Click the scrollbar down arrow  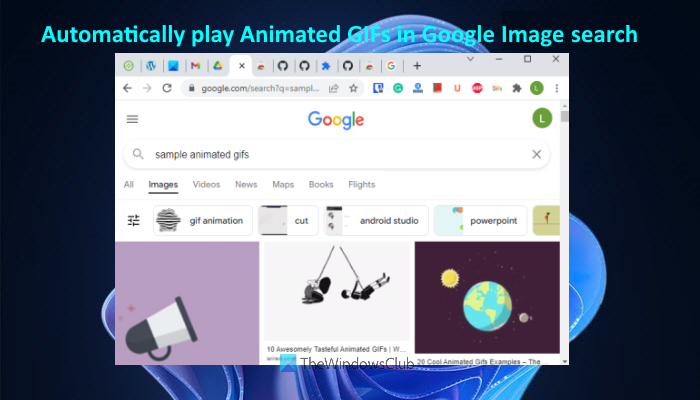click(x=565, y=361)
